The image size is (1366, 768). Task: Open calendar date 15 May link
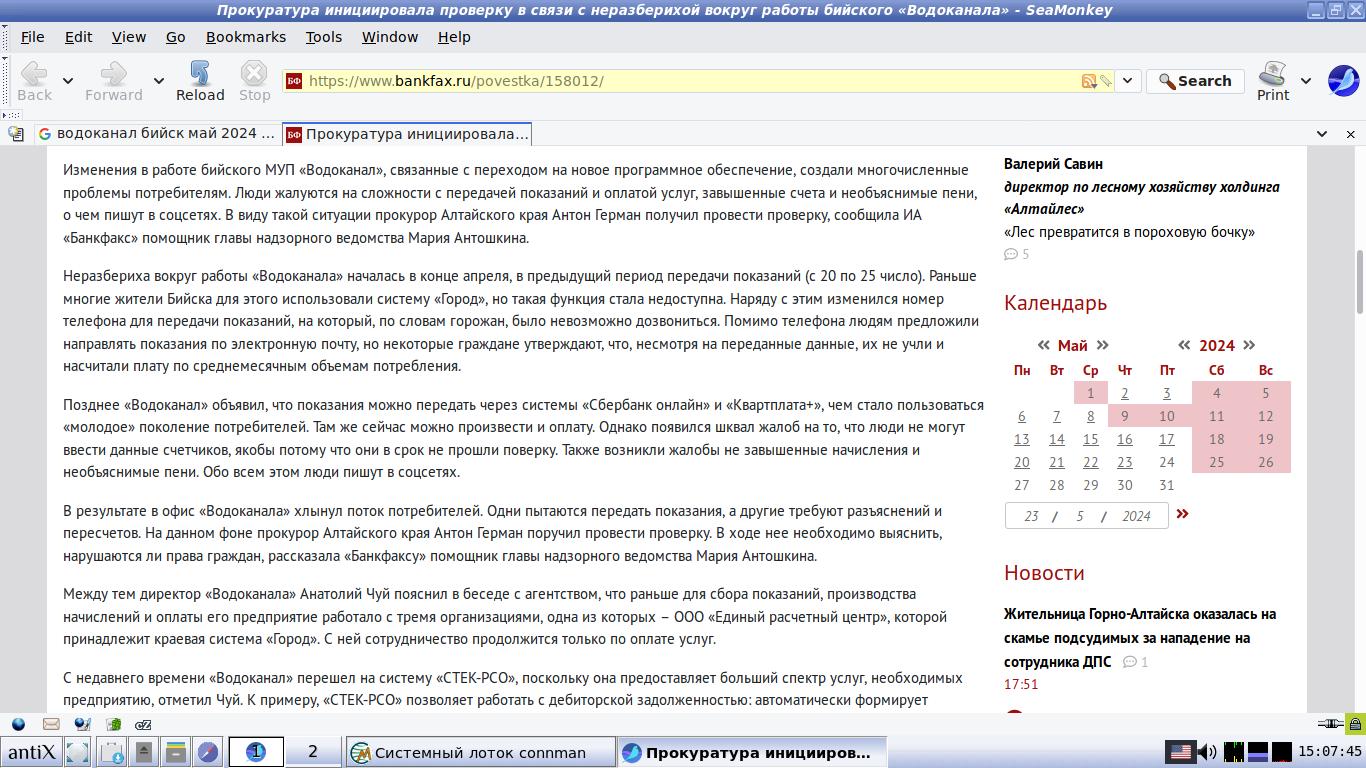pos(1090,439)
